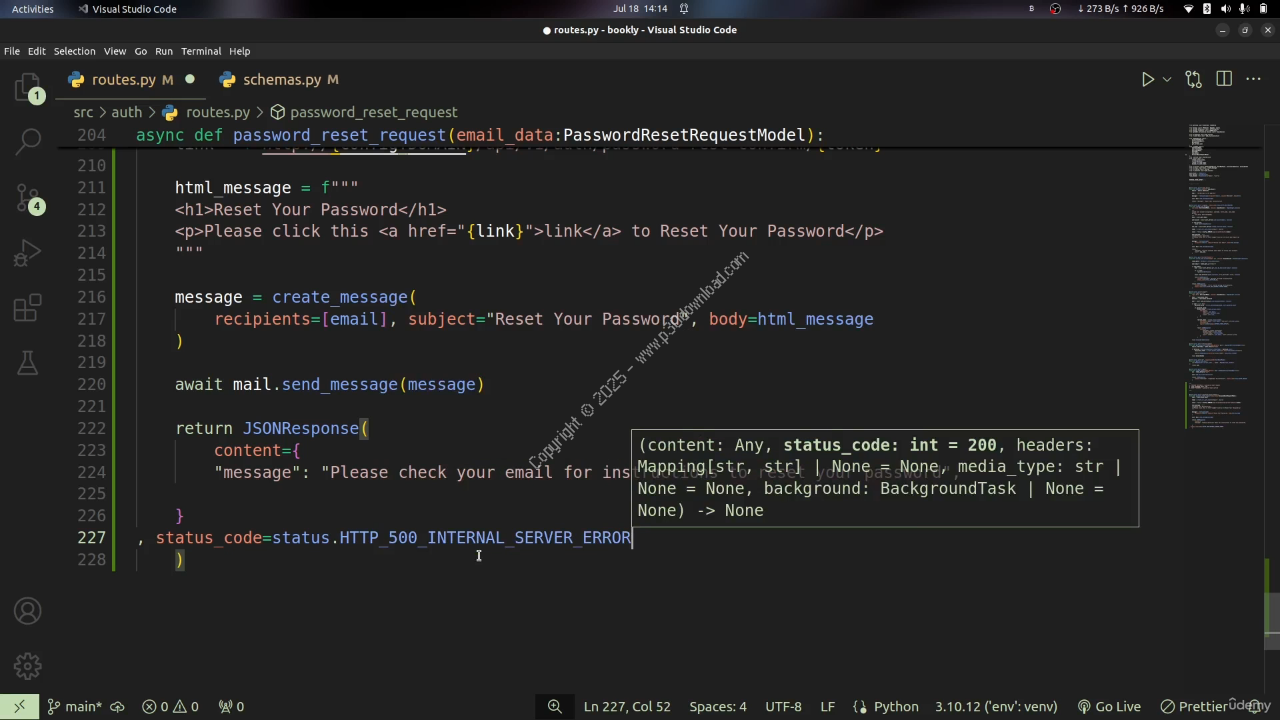
Task: Expand the run options arrow beside the play button
Action: coord(1167,79)
